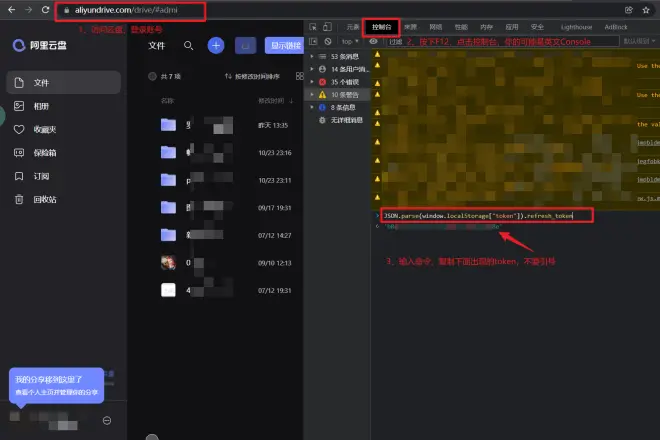
Task: Click the search magnifier icon next to 文件
Action: tap(189, 45)
